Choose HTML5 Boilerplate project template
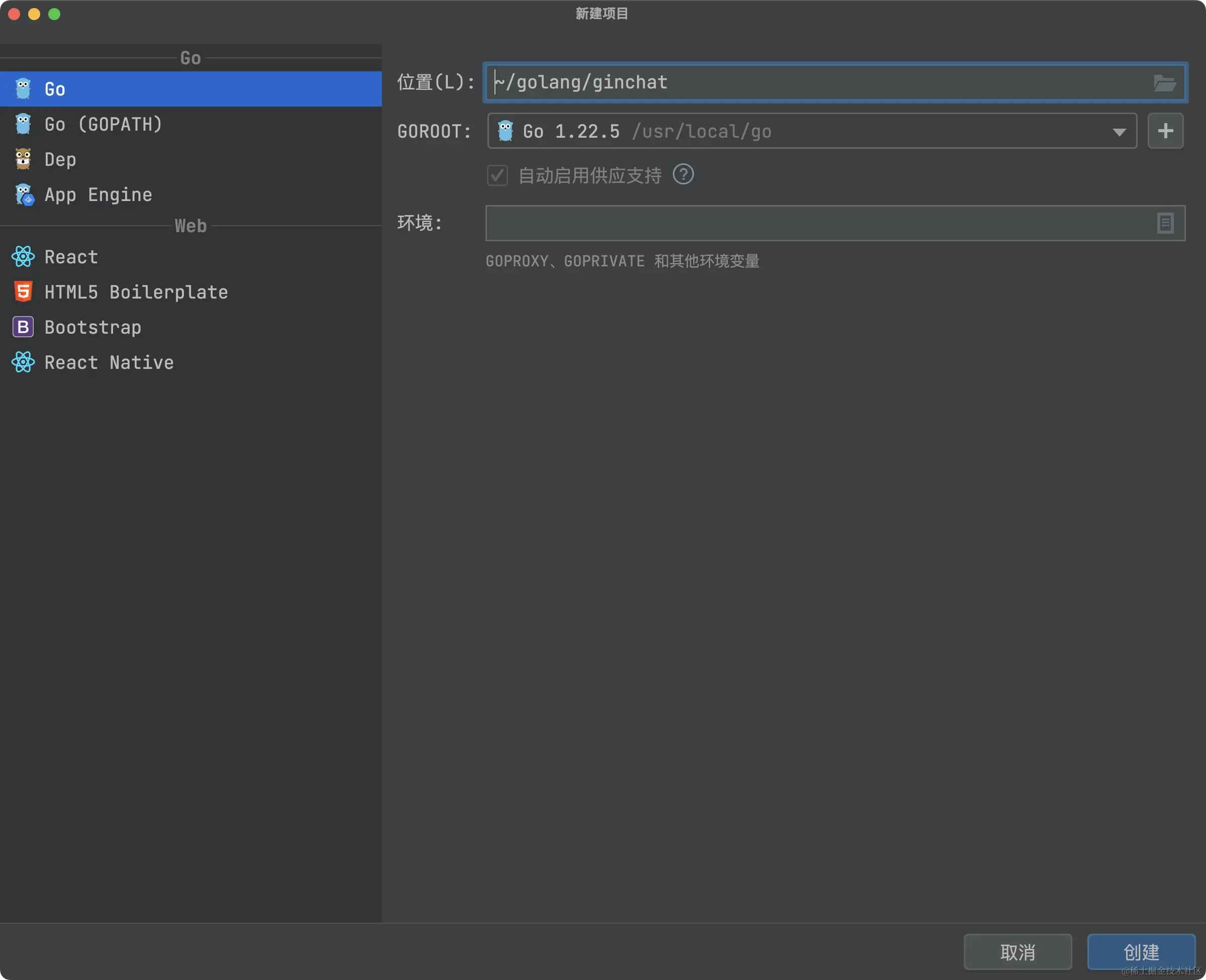Viewport: 1206px width, 980px height. [136, 292]
